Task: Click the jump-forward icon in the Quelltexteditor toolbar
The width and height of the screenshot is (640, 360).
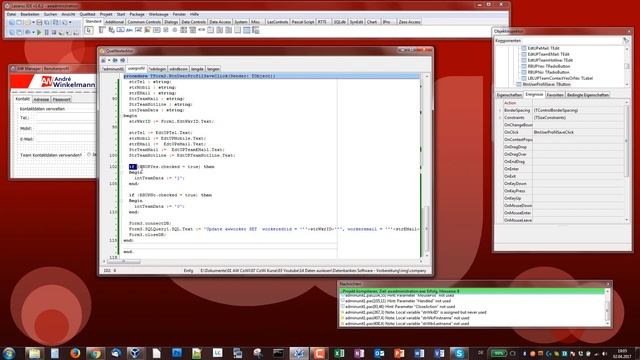Action: tap(122, 60)
